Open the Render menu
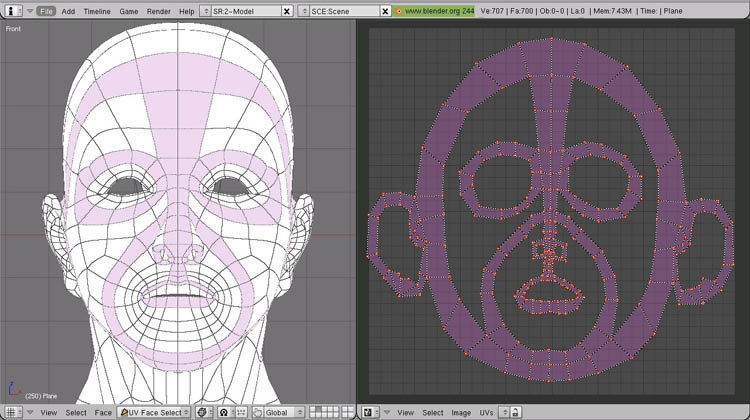Image resolution: width=750 pixels, height=420 pixels. [x=158, y=10]
